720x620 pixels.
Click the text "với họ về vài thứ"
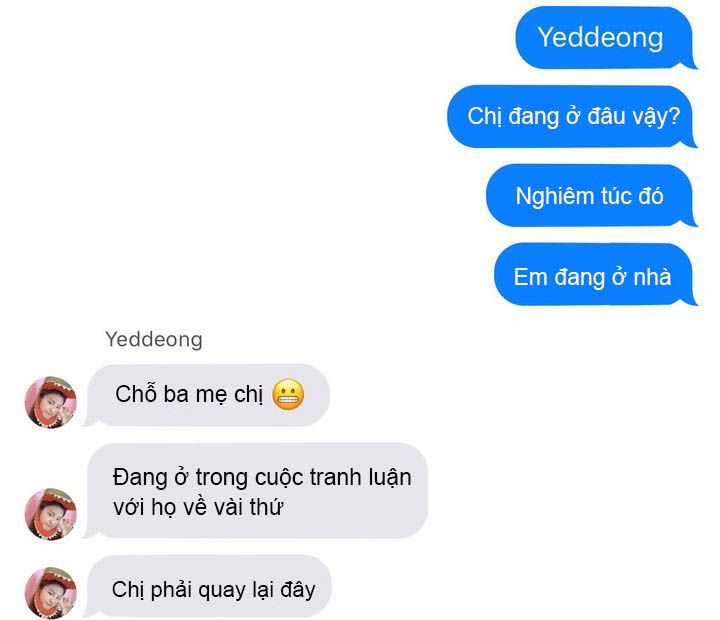[x=198, y=507]
